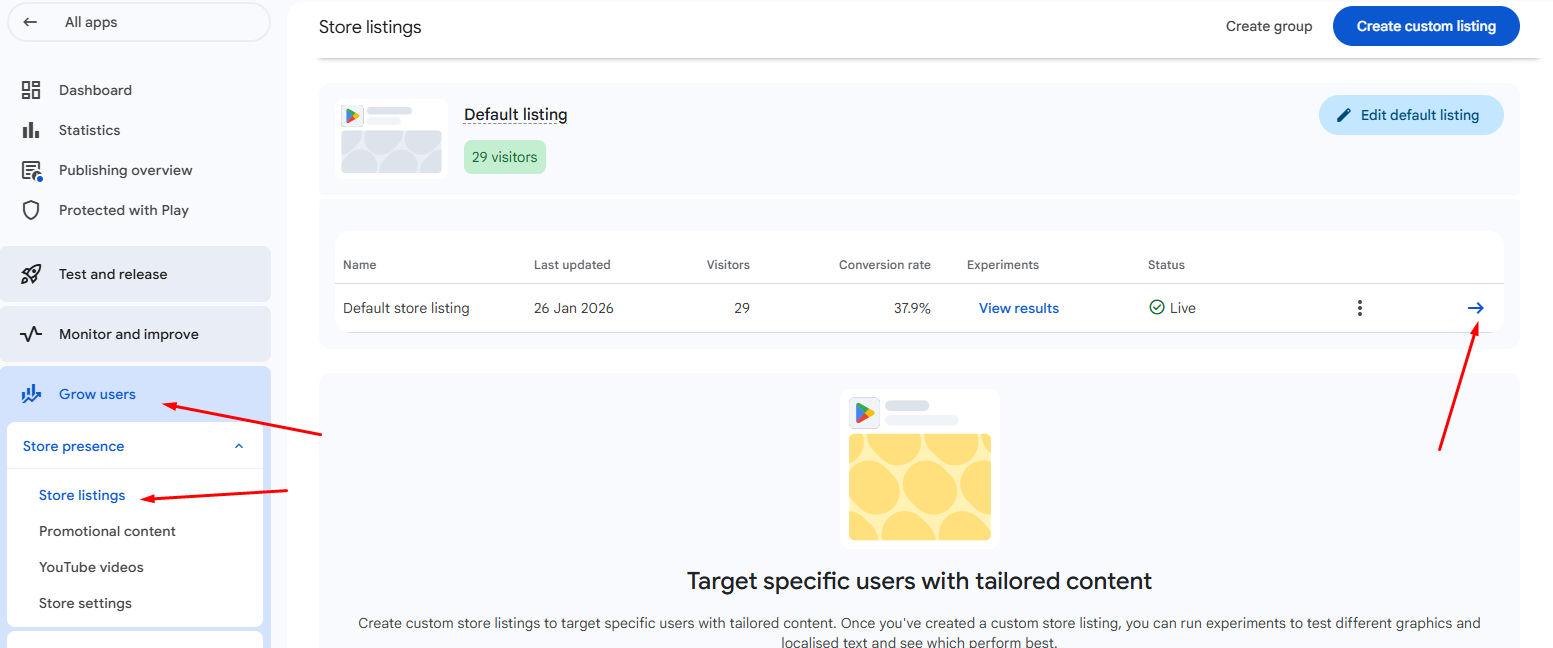Click the Monitor and improve pulse icon

point(31,334)
